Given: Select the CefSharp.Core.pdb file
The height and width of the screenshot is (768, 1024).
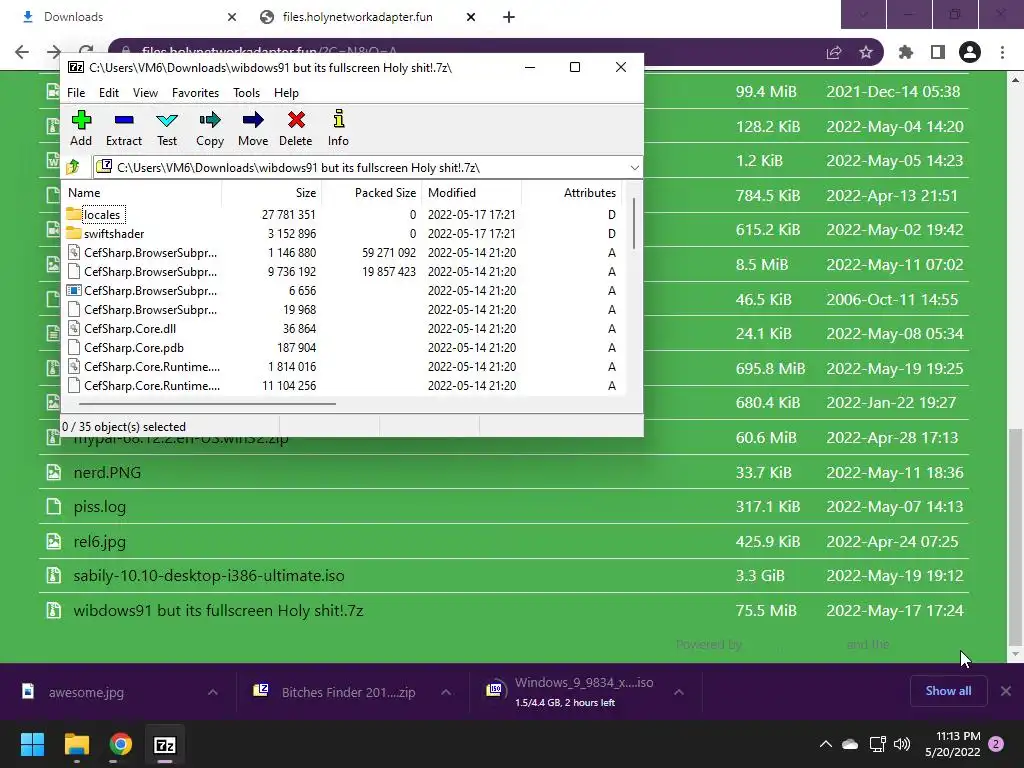Looking at the screenshot, I should point(133,347).
